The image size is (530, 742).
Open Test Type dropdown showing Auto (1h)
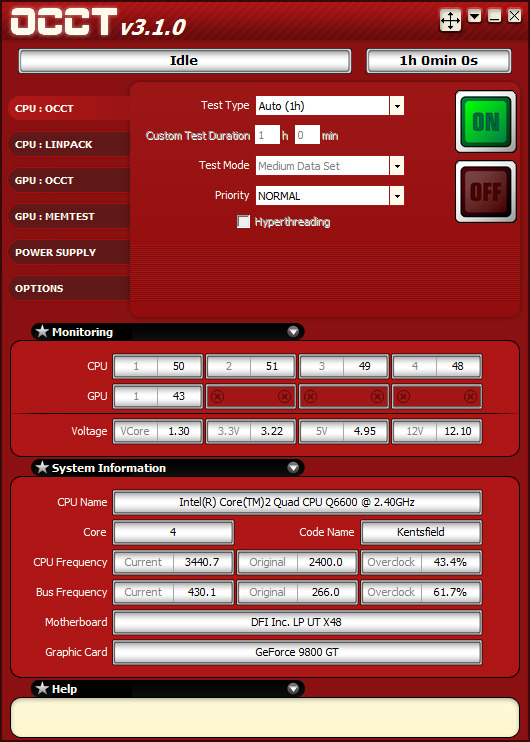click(x=330, y=106)
